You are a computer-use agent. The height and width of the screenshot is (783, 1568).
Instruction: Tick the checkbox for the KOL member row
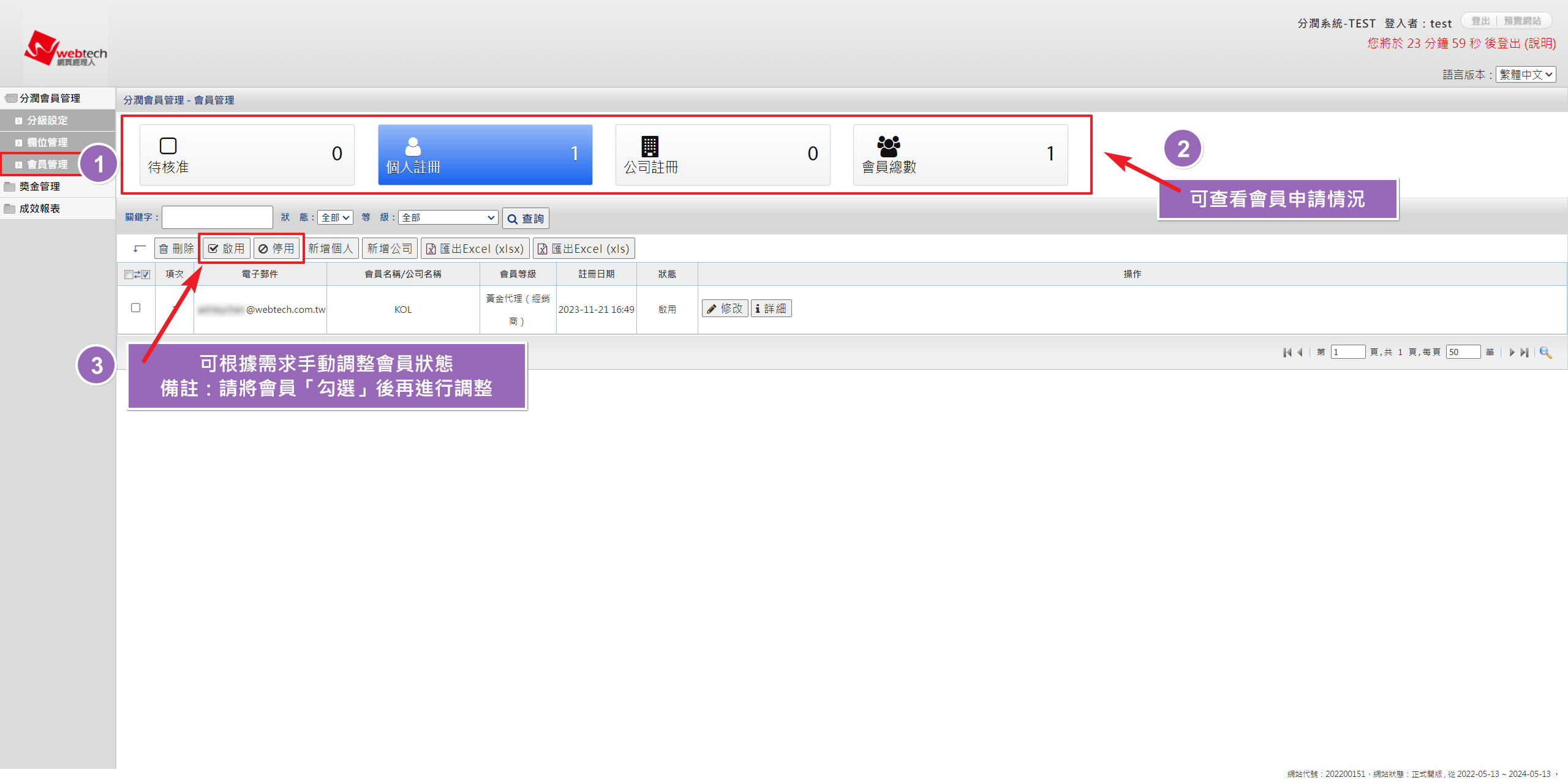click(x=136, y=308)
